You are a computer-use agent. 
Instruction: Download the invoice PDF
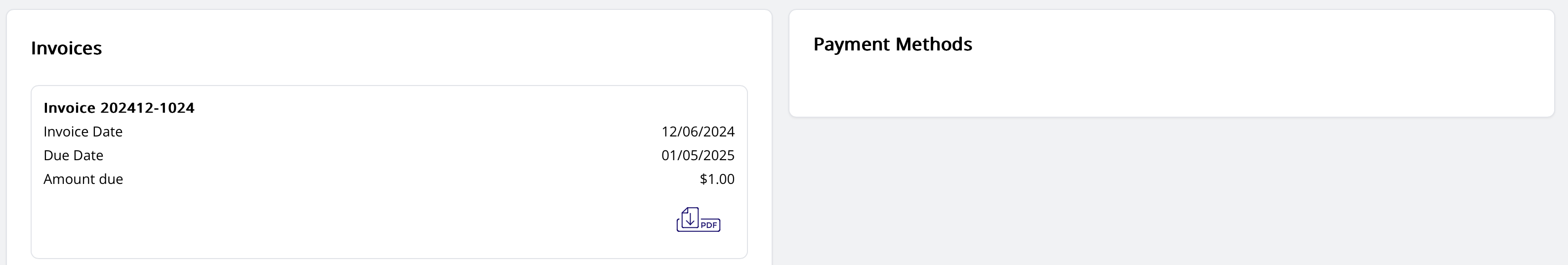[x=698, y=220]
